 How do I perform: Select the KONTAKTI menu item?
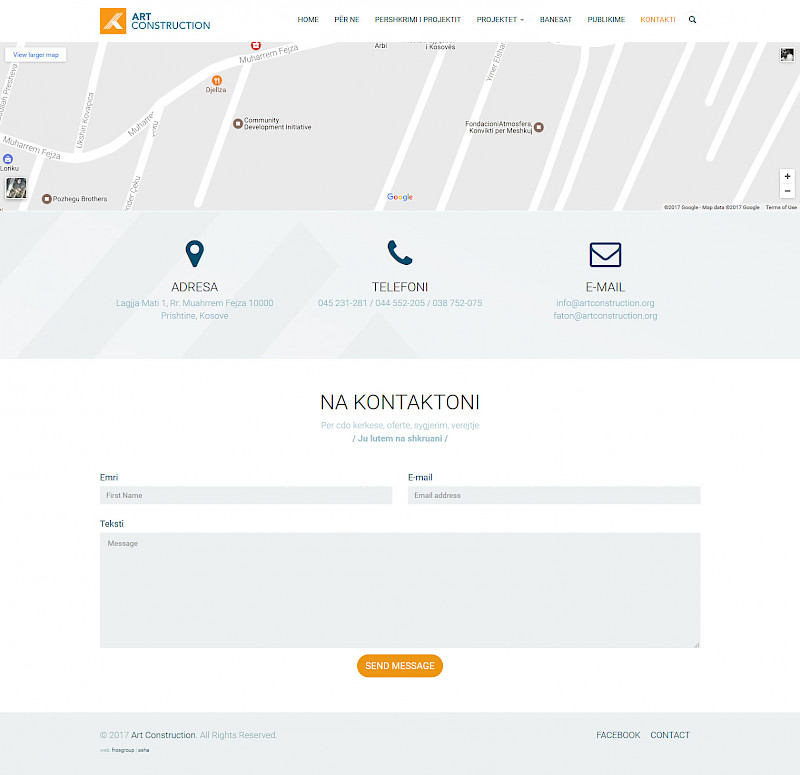[x=658, y=19]
